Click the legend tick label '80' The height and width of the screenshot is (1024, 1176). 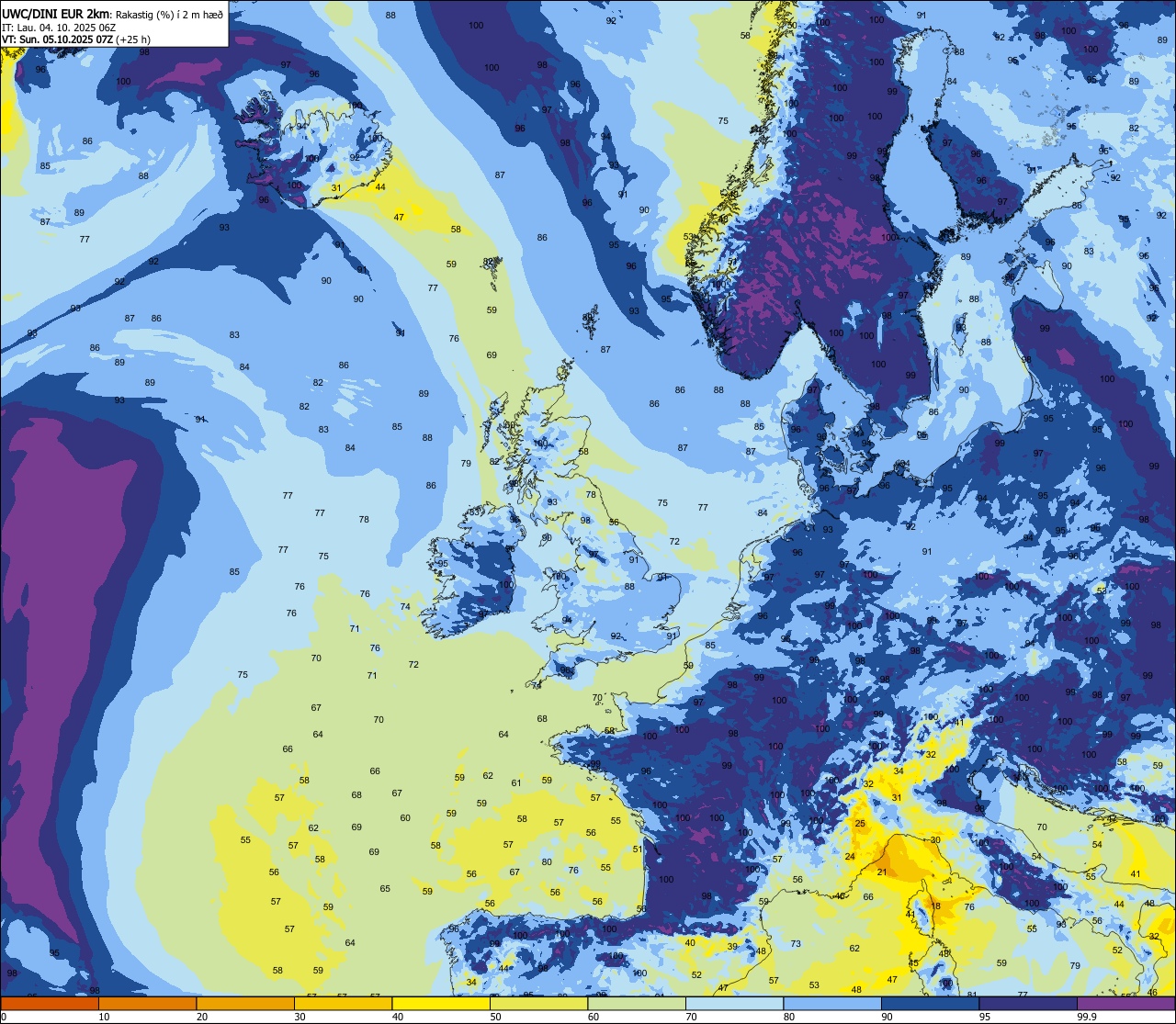point(789,1017)
